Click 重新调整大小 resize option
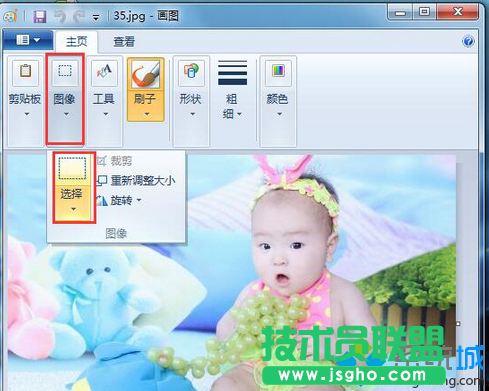The height and width of the screenshot is (391, 489). (x=136, y=181)
